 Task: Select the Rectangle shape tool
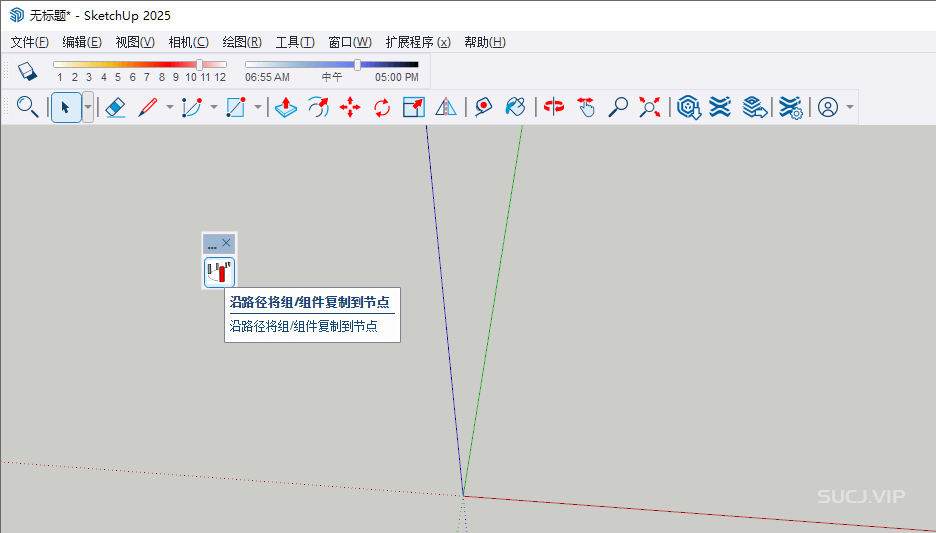(236, 107)
